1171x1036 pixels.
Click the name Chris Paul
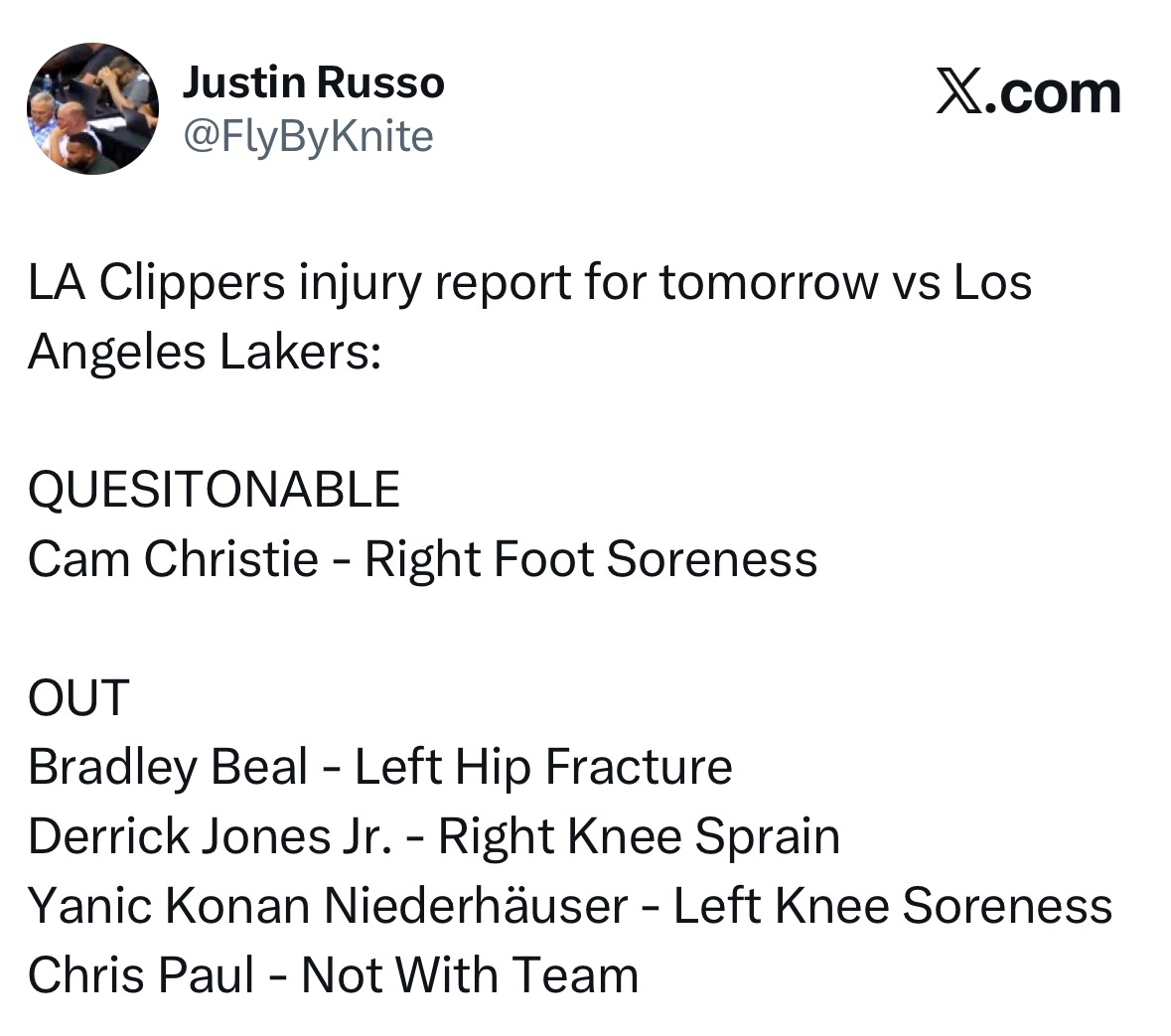point(141,975)
